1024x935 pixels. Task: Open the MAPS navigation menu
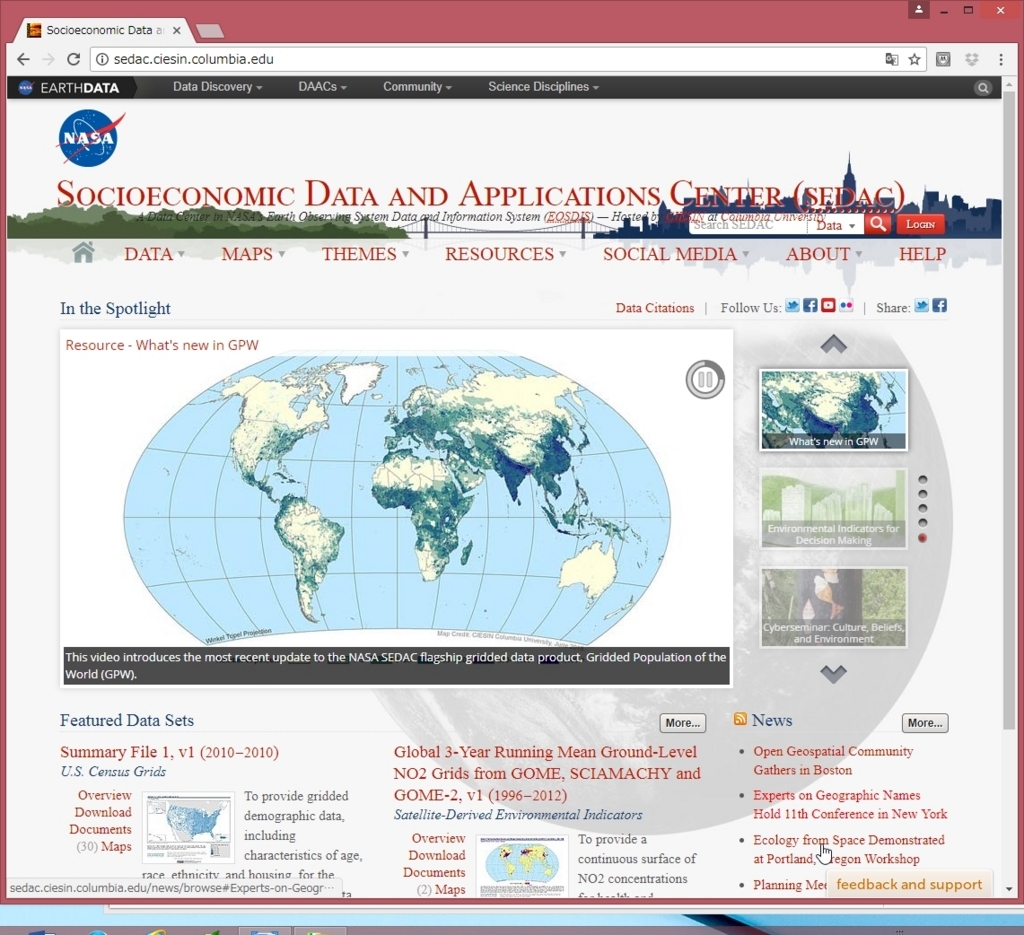tap(253, 254)
